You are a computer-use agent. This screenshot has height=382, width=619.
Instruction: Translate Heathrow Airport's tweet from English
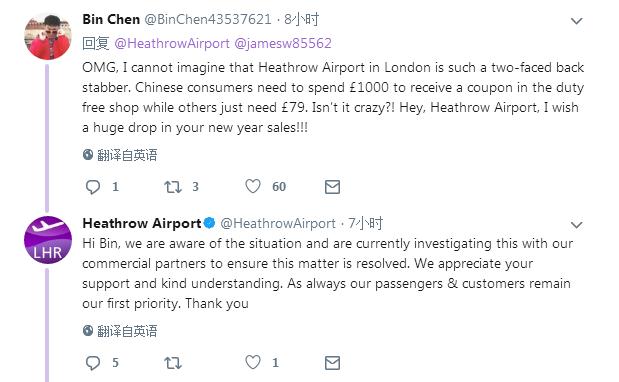[x=120, y=331]
